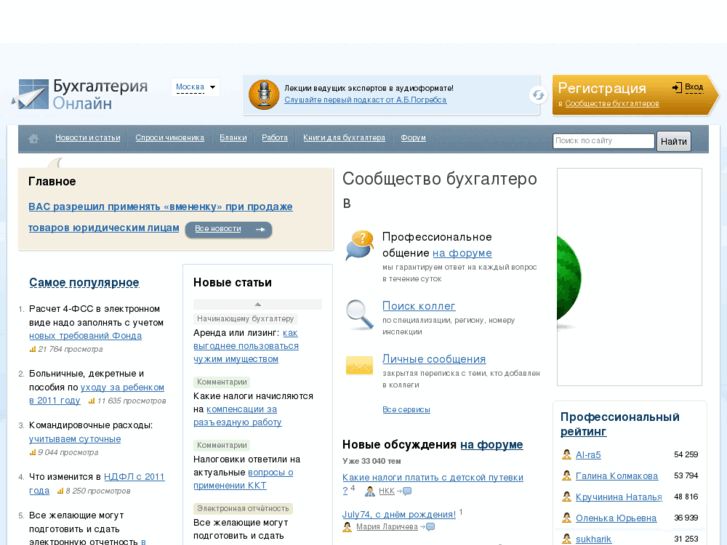Screen dimensions: 727x545
Task: Click the Поиск по сайту search field
Action: 603,141
